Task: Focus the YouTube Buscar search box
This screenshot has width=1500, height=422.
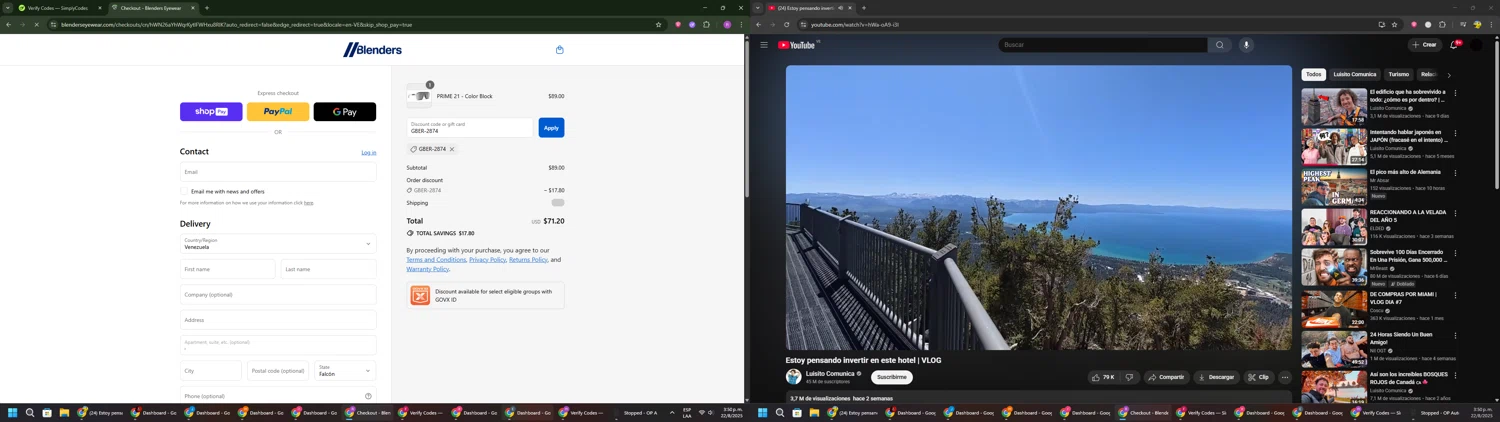Action: (1103, 45)
